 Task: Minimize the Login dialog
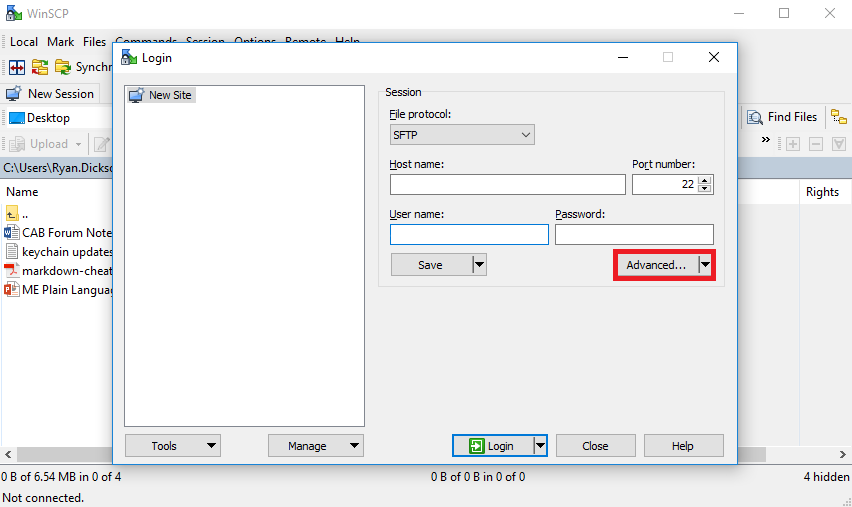point(623,57)
